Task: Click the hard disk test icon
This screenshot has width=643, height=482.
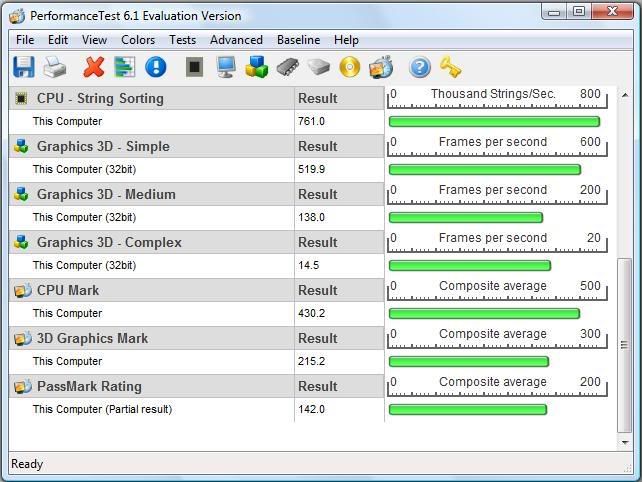Action: tap(318, 67)
